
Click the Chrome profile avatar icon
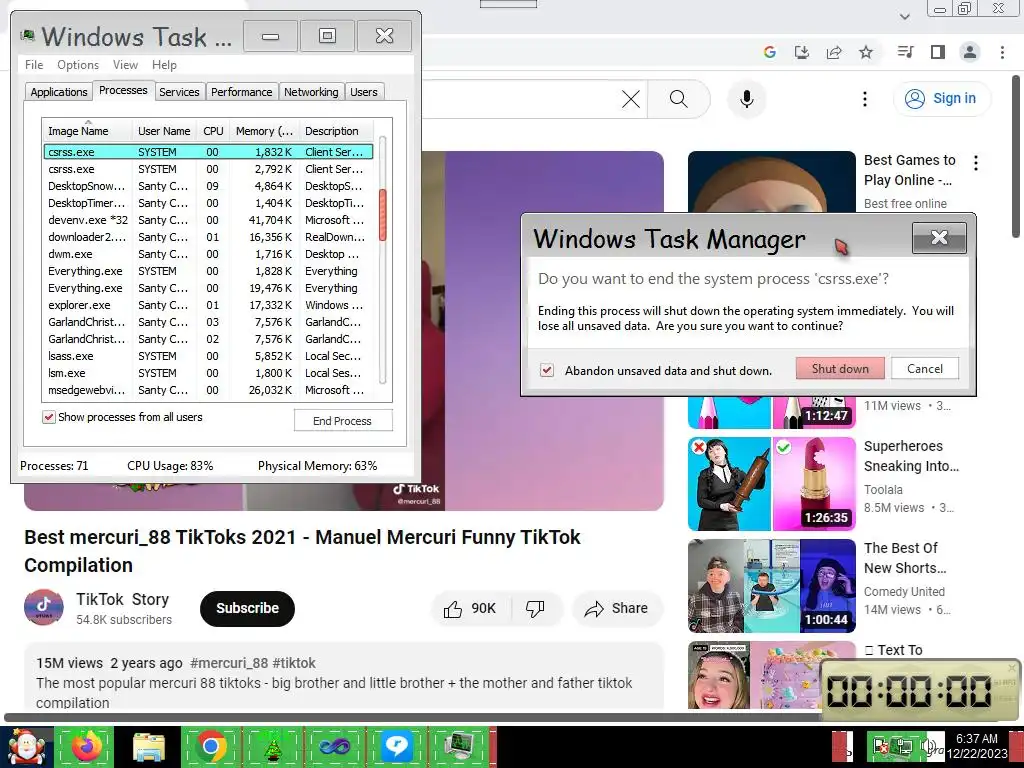[x=970, y=52]
